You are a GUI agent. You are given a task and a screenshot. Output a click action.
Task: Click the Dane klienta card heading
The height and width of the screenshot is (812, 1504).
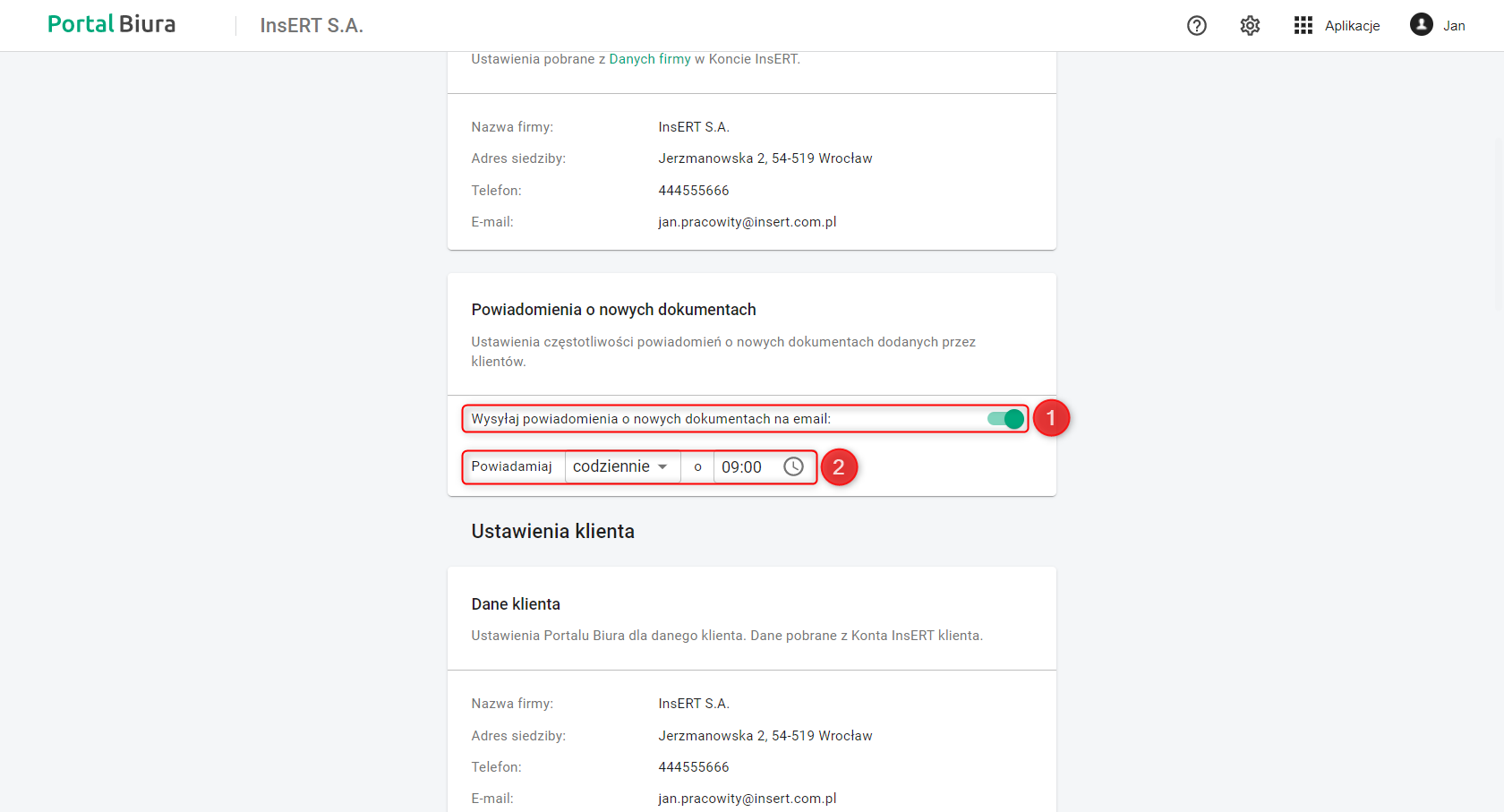coord(516,604)
